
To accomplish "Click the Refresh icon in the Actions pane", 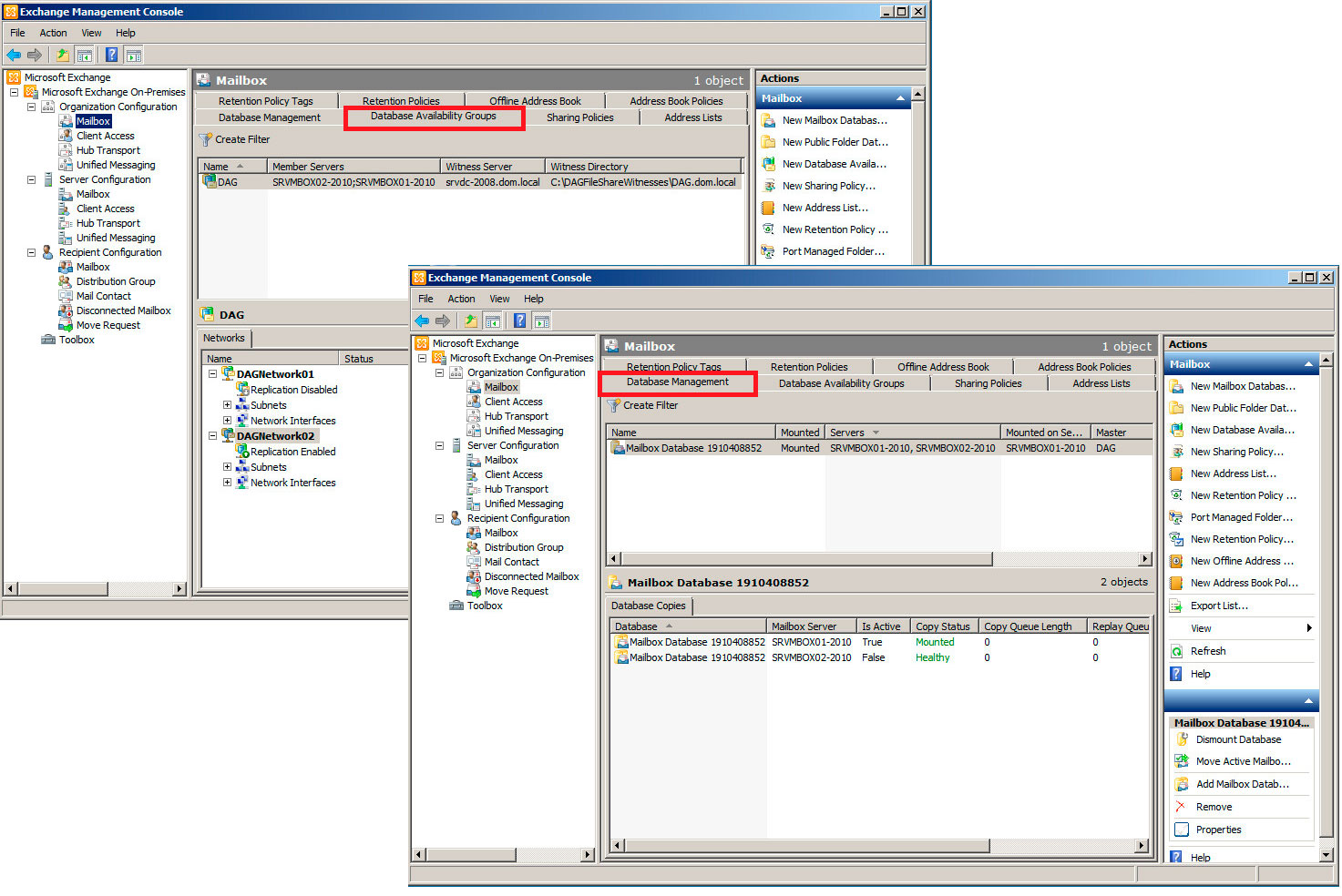I will coord(1178,650).
